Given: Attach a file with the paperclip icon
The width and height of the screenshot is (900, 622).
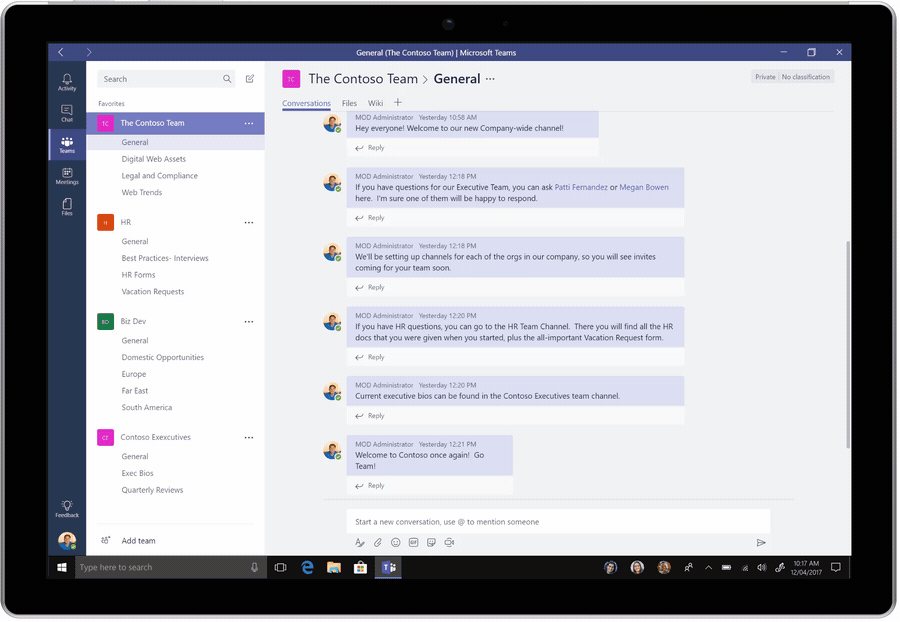Looking at the screenshot, I should pos(377,542).
